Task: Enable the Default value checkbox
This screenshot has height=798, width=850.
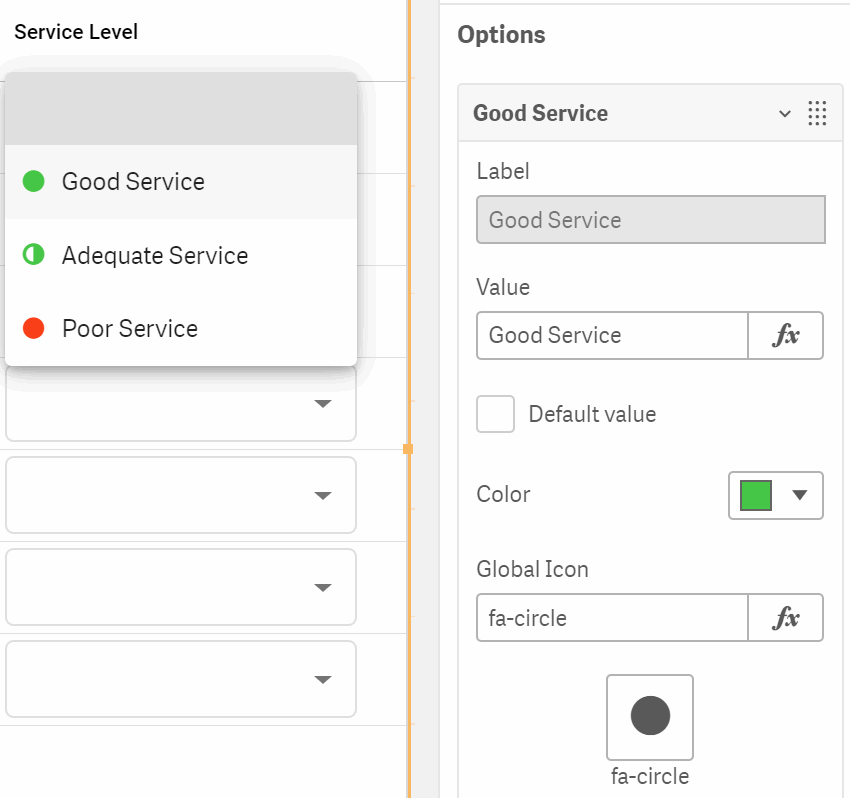Action: pos(495,414)
